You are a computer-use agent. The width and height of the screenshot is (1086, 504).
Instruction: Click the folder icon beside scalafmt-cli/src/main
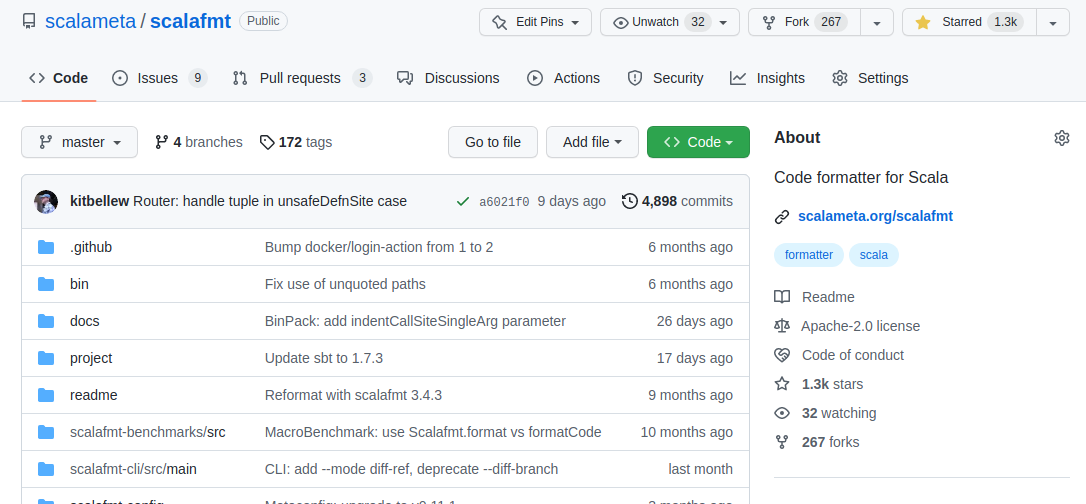tap(46, 469)
